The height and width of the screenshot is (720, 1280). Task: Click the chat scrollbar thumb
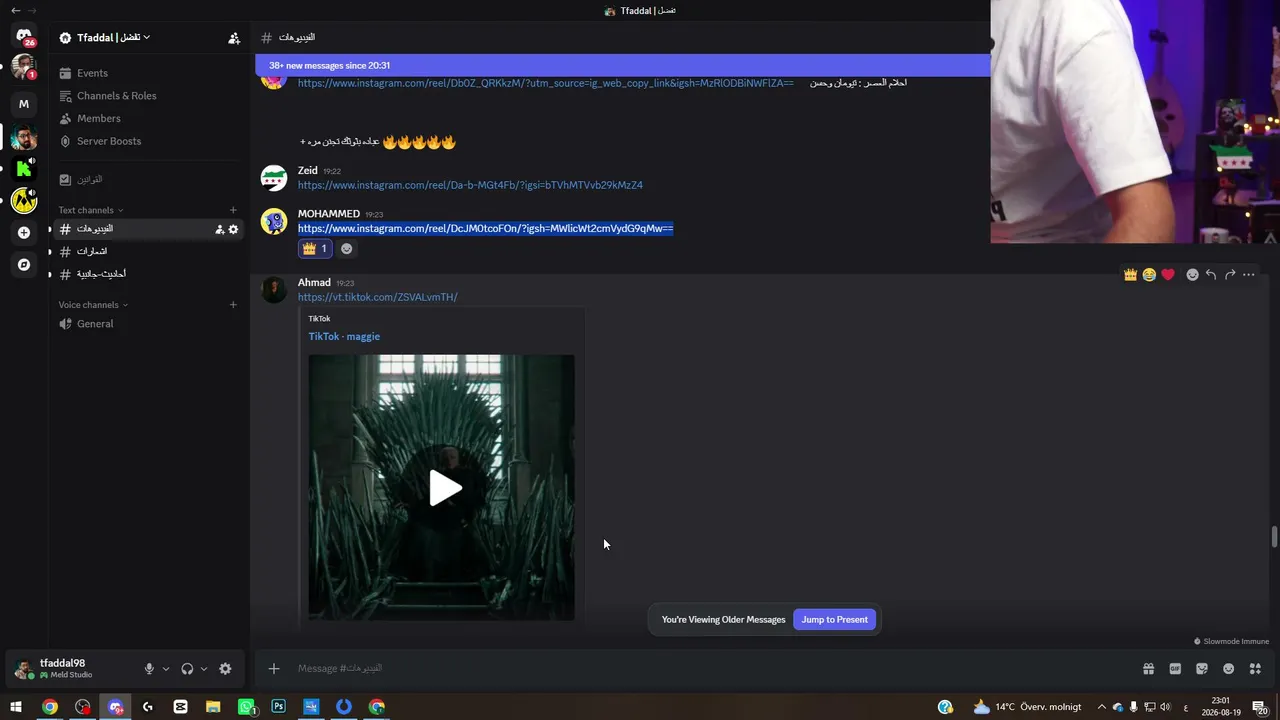(x=1274, y=537)
